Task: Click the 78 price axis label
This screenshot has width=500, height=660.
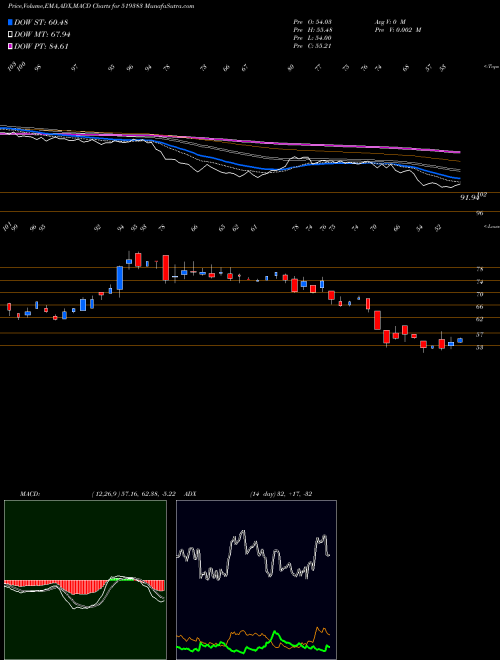Action: coord(479,269)
